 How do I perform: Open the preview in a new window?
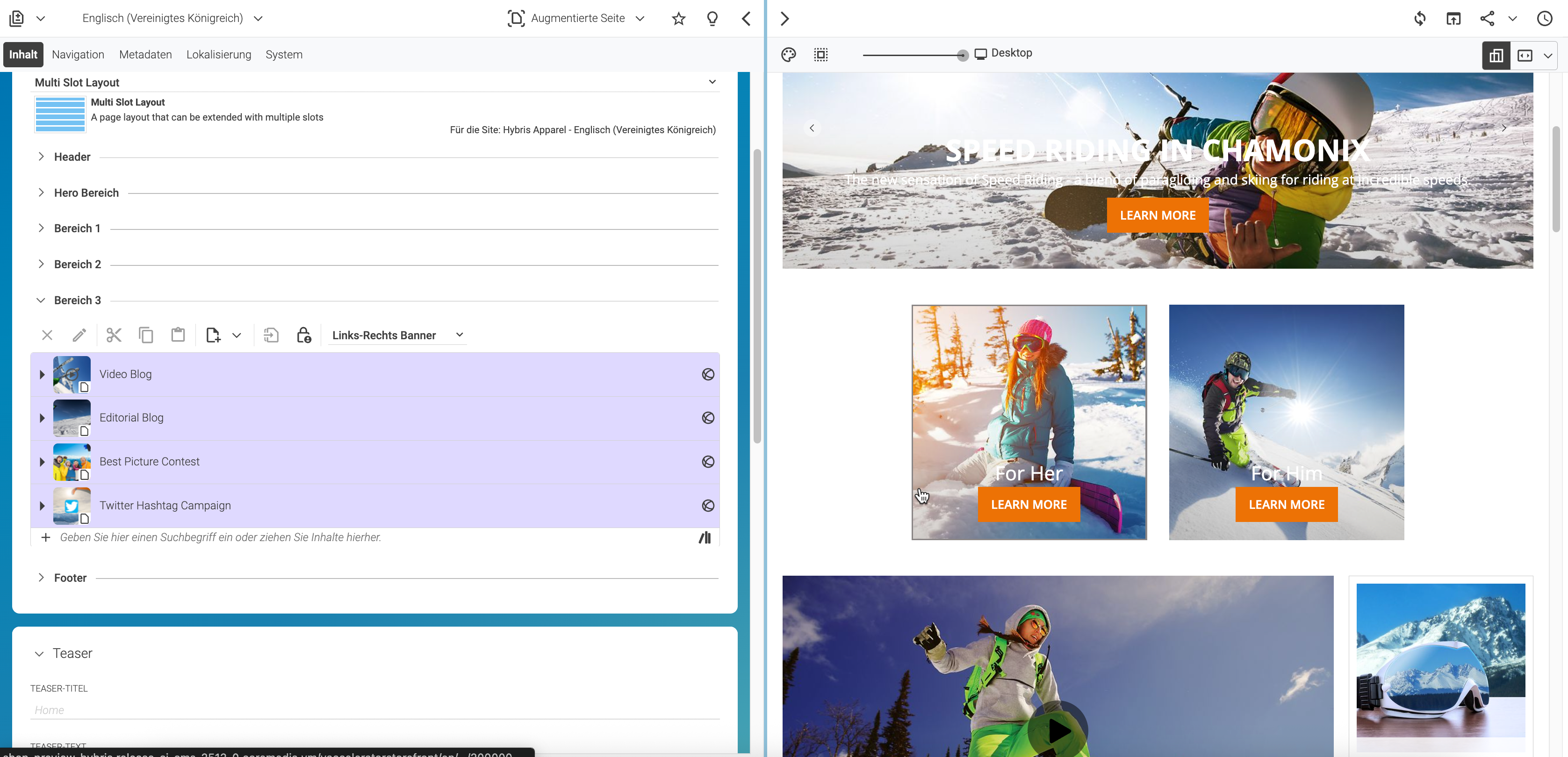click(x=1453, y=18)
